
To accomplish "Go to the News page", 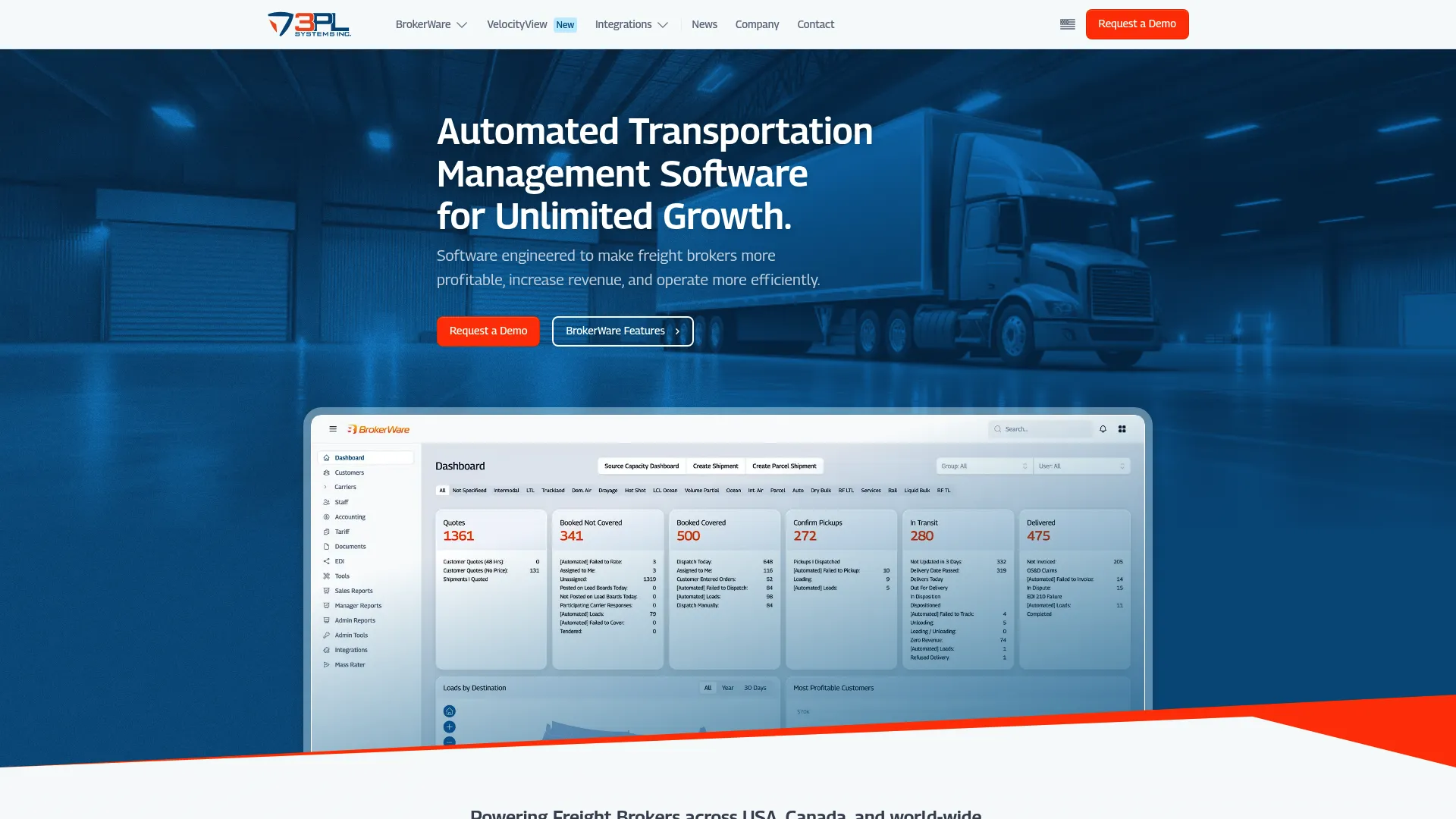I will coord(704,24).
